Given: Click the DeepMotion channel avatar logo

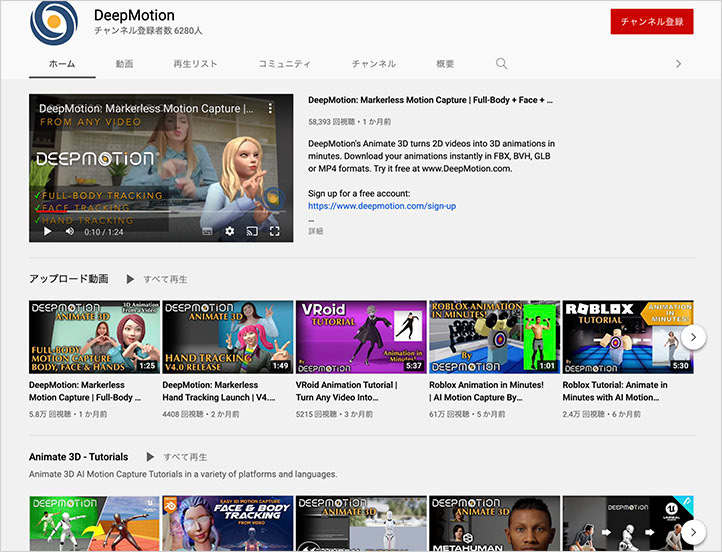Looking at the screenshot, I should 53,22.
